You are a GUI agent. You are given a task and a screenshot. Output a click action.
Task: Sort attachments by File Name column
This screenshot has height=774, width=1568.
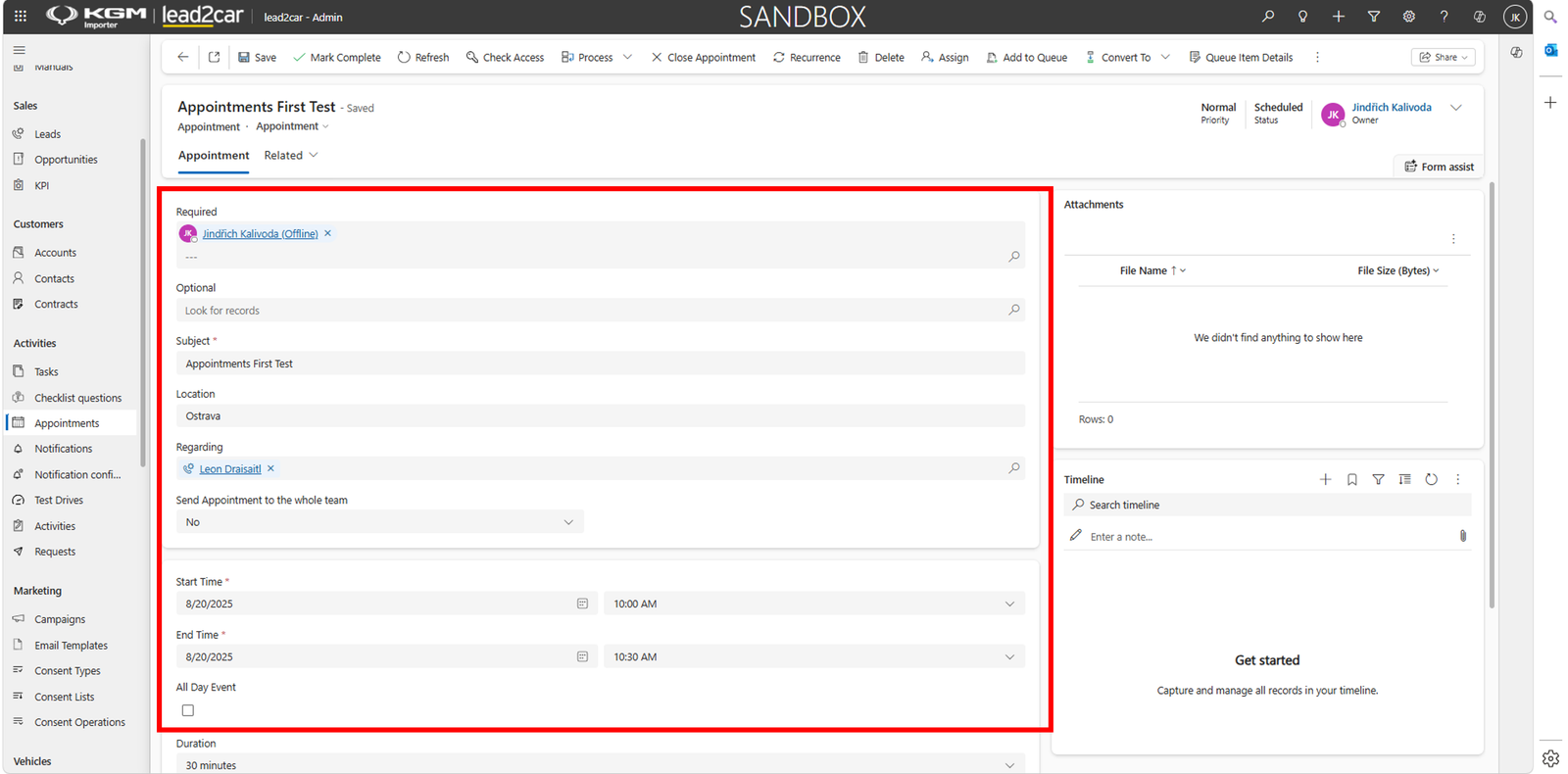coord(1151,270)
